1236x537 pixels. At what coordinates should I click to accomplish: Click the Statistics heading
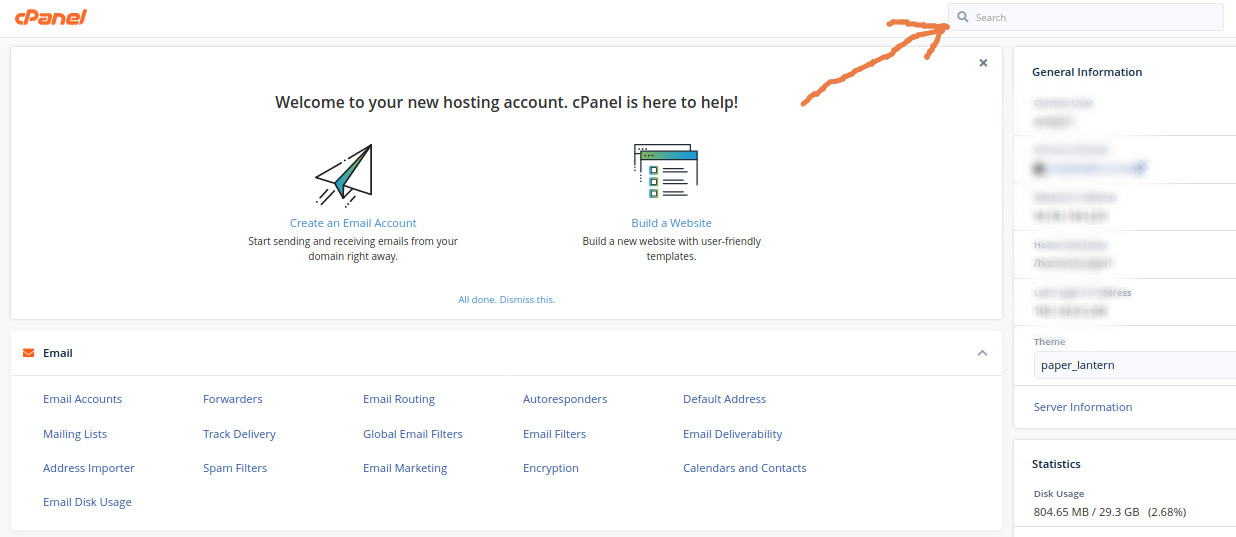coord(1056,464)
